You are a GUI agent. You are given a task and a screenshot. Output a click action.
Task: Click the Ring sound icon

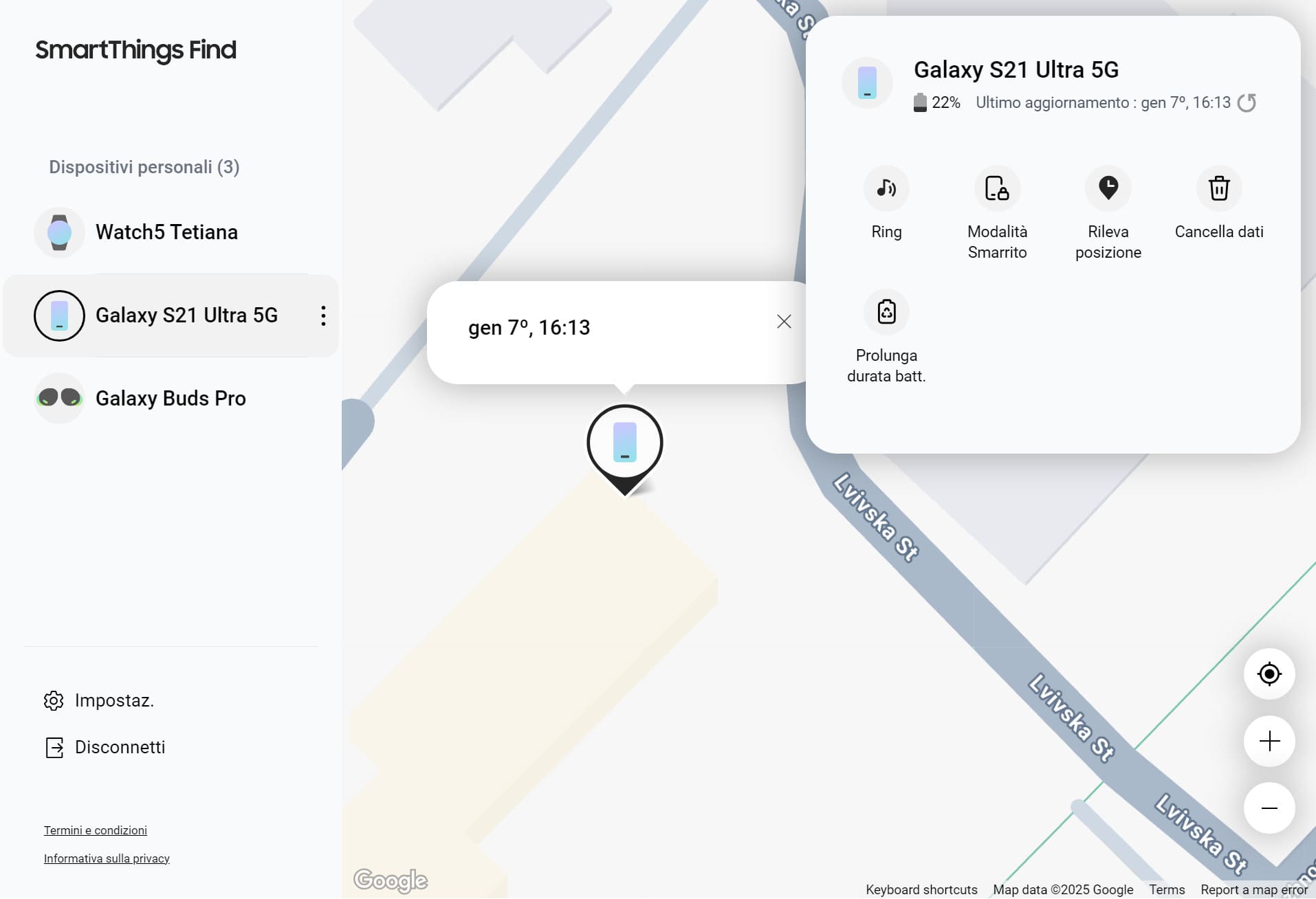tap(886, 188)
